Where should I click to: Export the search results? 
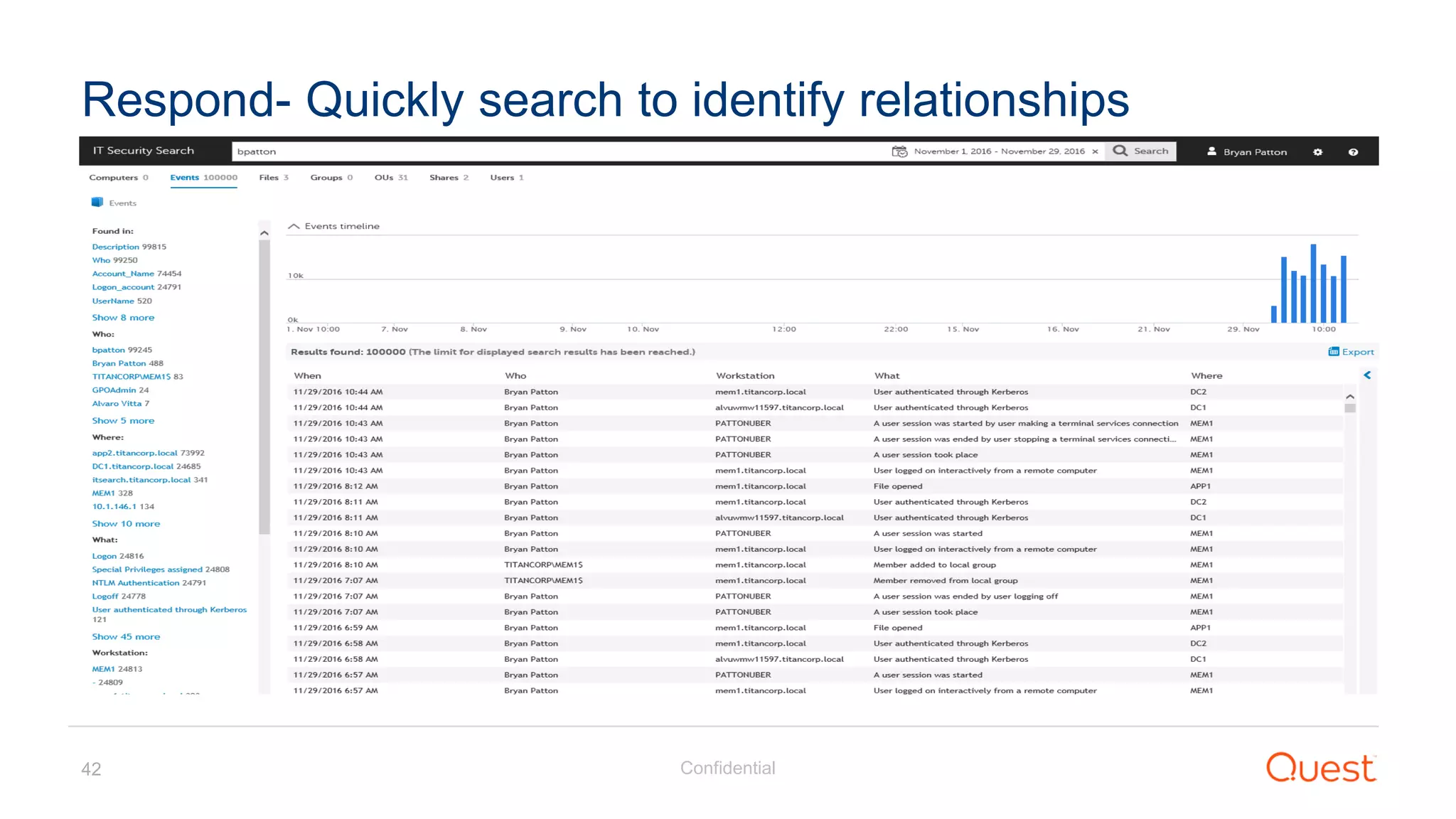pos(1351,352)
